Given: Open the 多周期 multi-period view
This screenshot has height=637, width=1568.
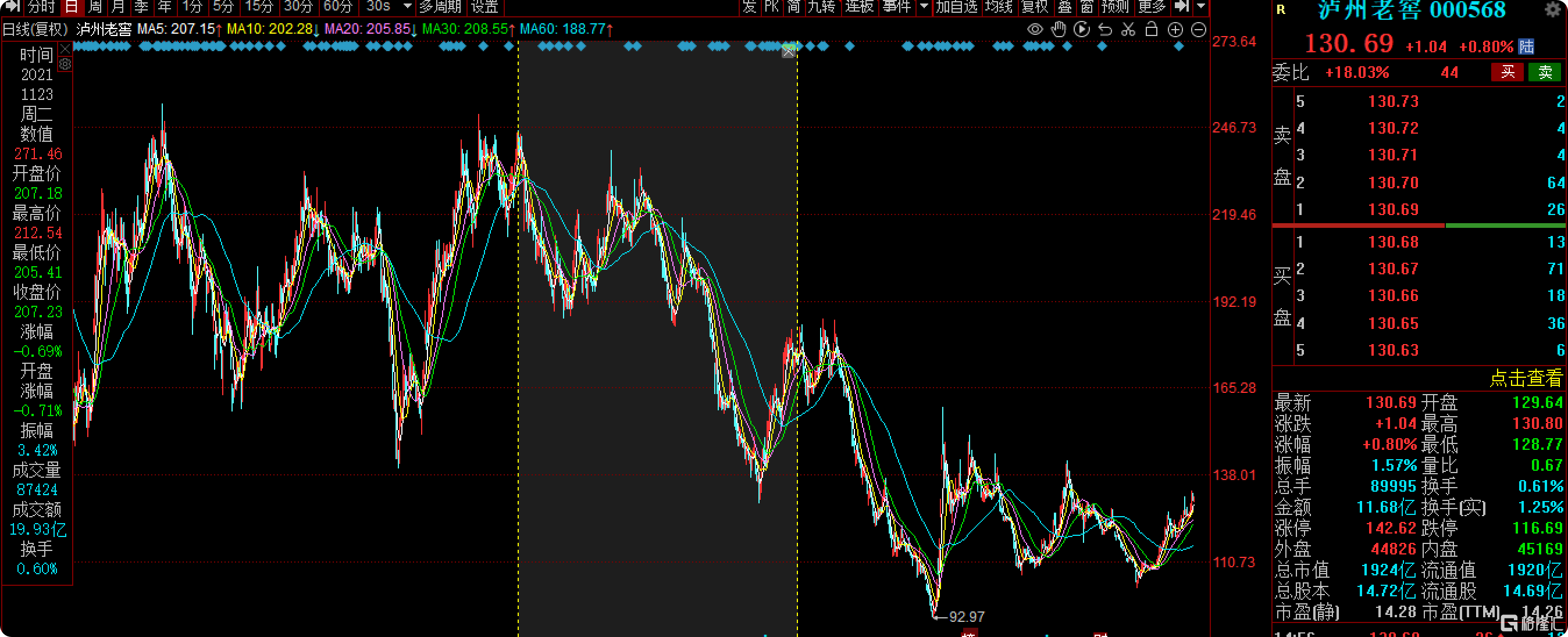Looking at the screenshot, I should tap(440, 7).
